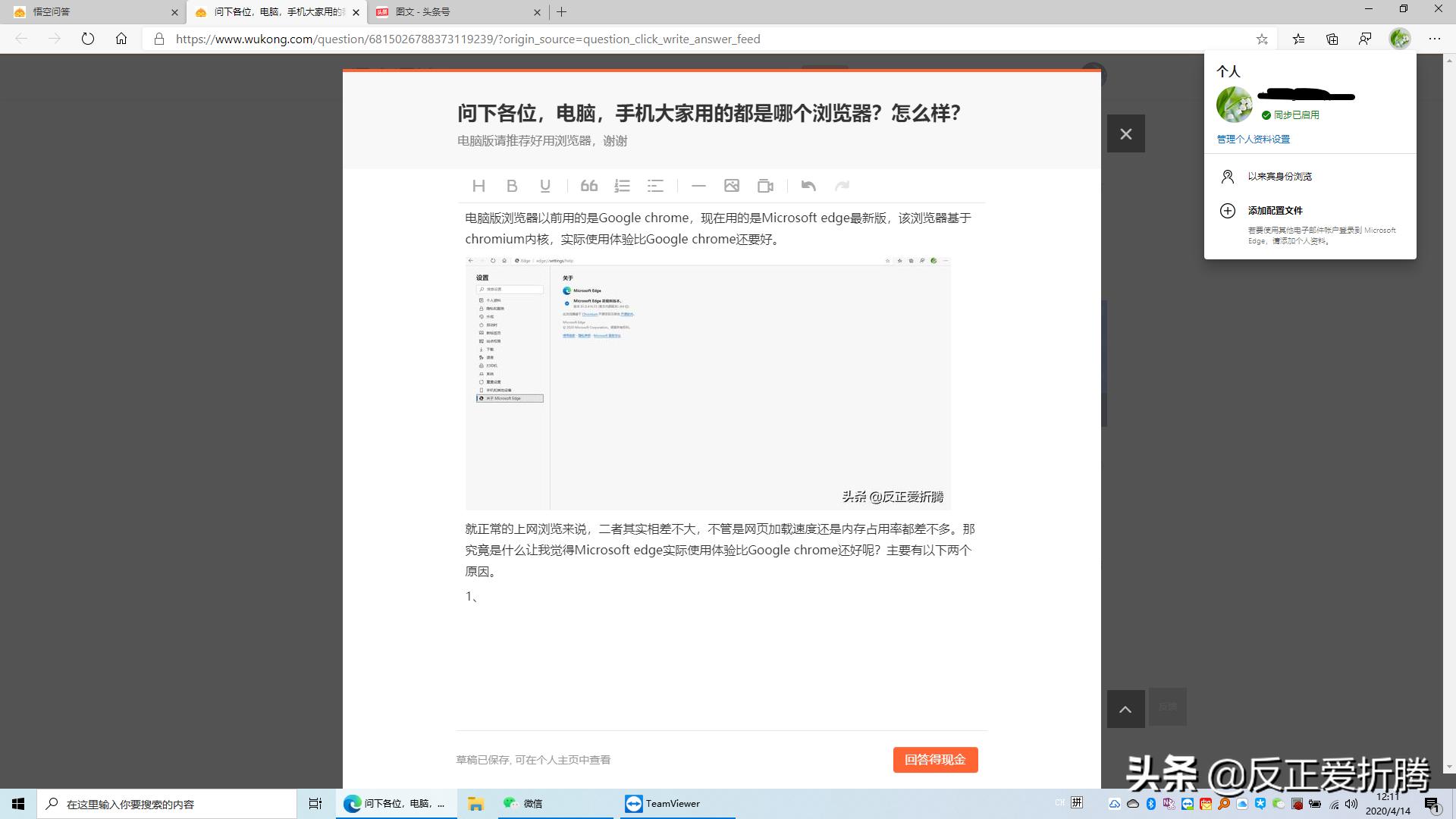Insert horizontal divider line
This screenshot has width=1456, height=819.
(698, 186)
